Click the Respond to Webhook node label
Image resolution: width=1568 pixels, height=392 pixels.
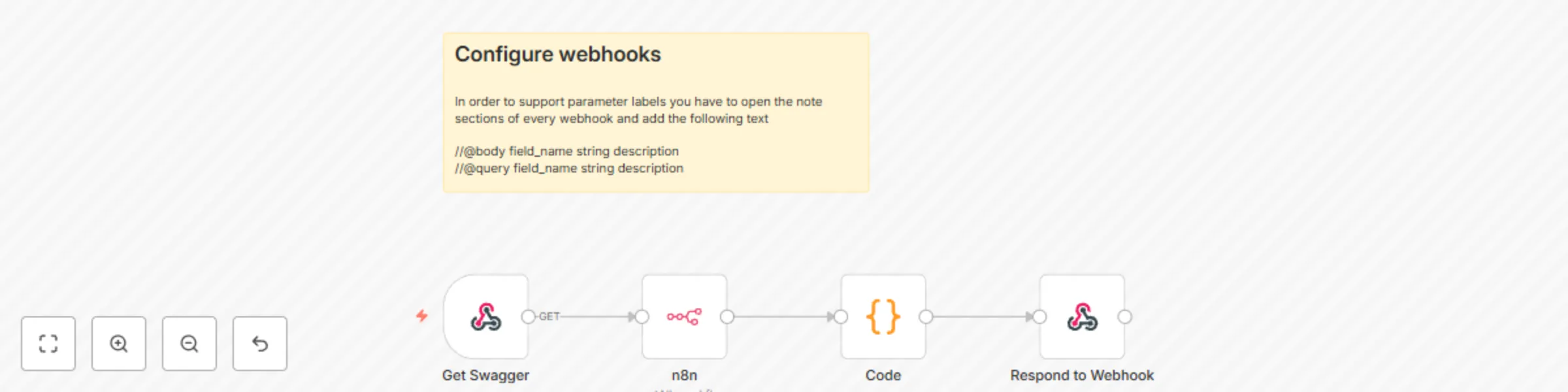[1082, 376]
